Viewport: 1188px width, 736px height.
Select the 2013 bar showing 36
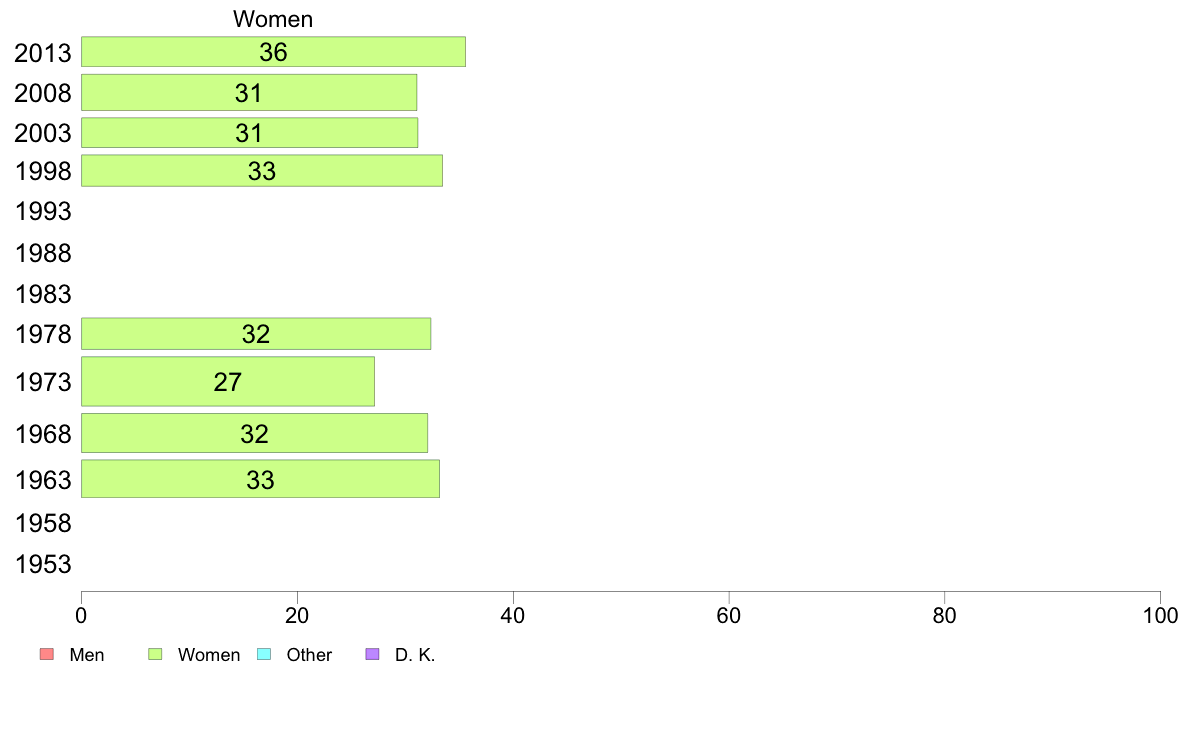[274, 52]
